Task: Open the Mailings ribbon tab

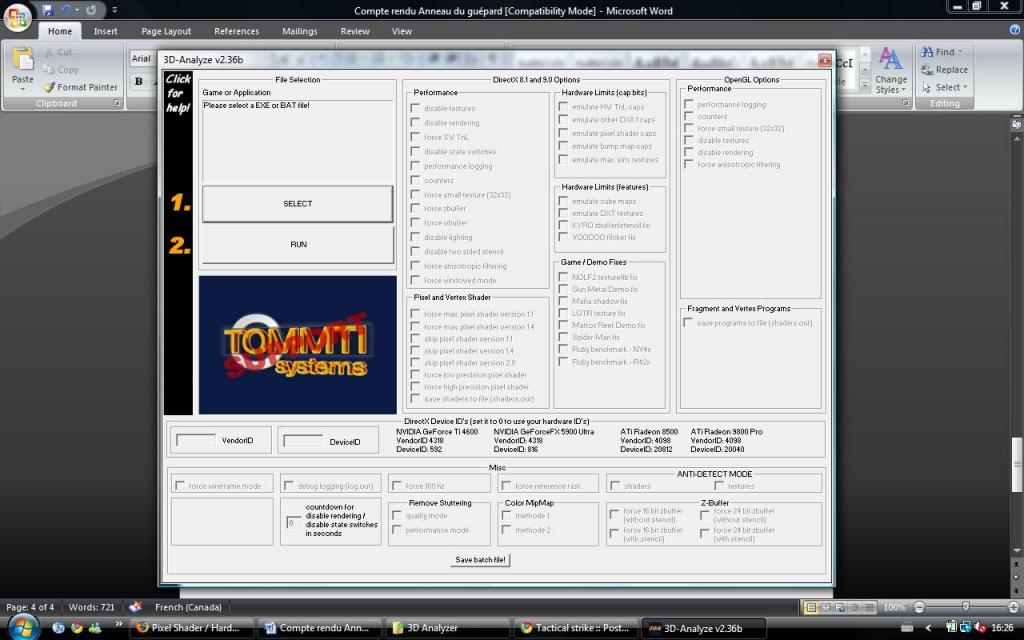Action: (x=299, y=31)
